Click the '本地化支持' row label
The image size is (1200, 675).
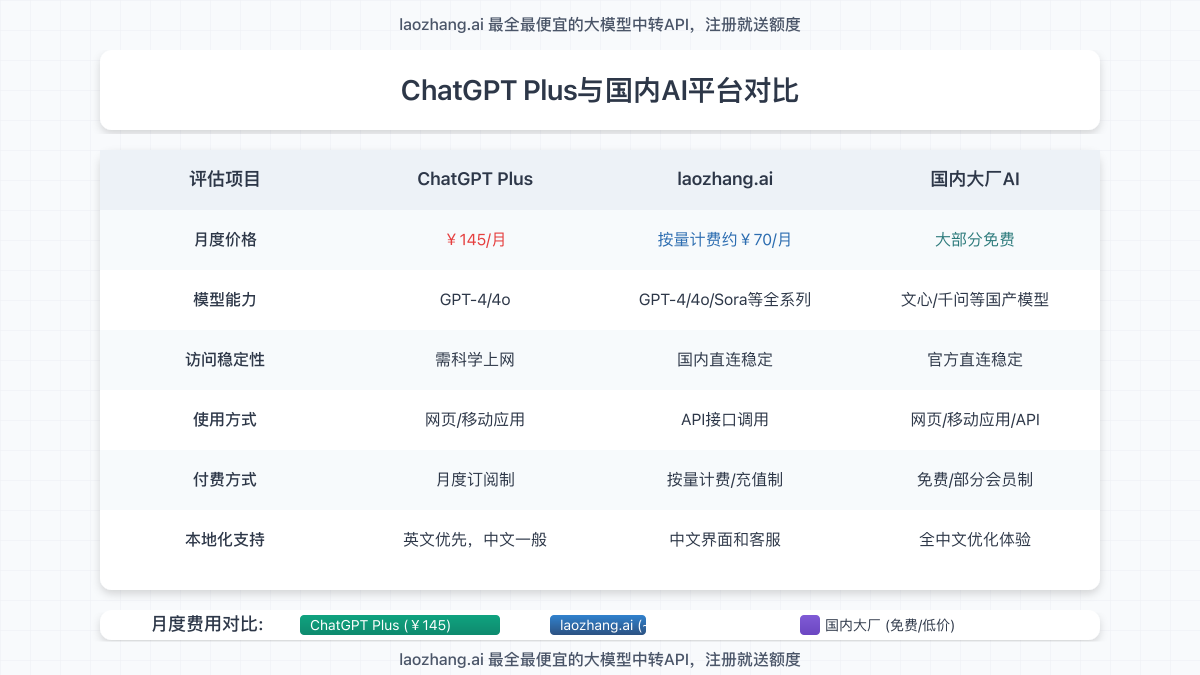(225, 540)
